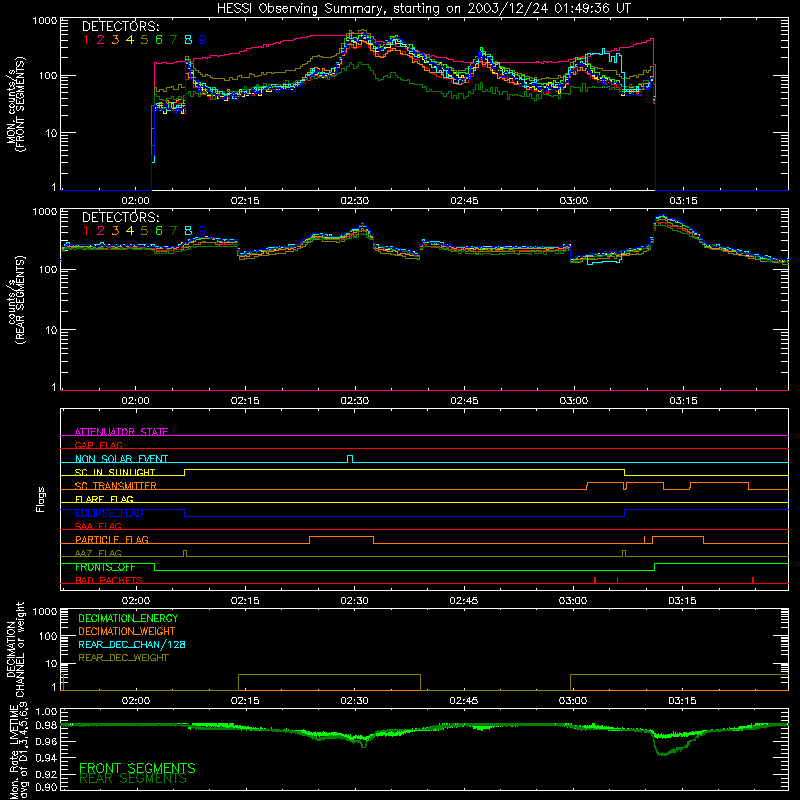Click the 0.94 value on livetime axis
This screenshot has height=800, width=800.
46,758
